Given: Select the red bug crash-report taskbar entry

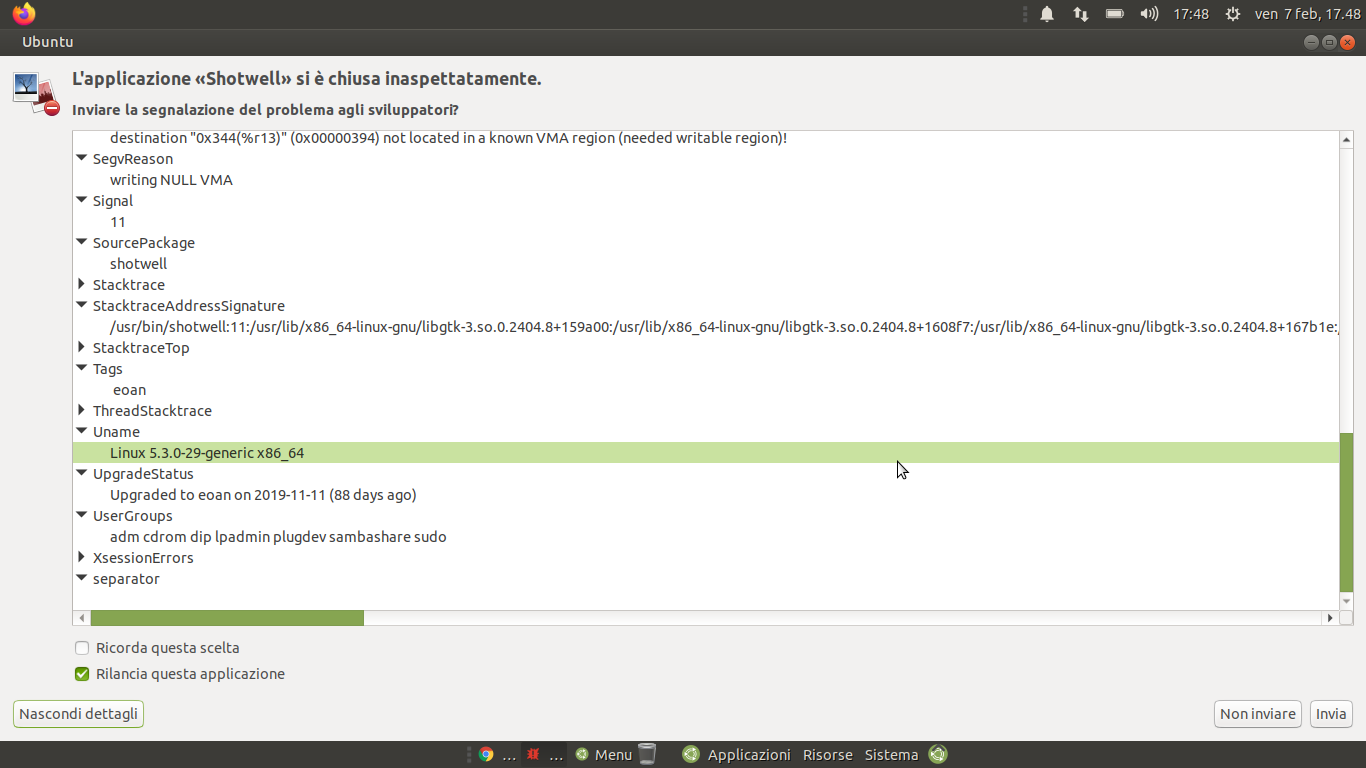Looking at the screenshot, I should 544,755.
